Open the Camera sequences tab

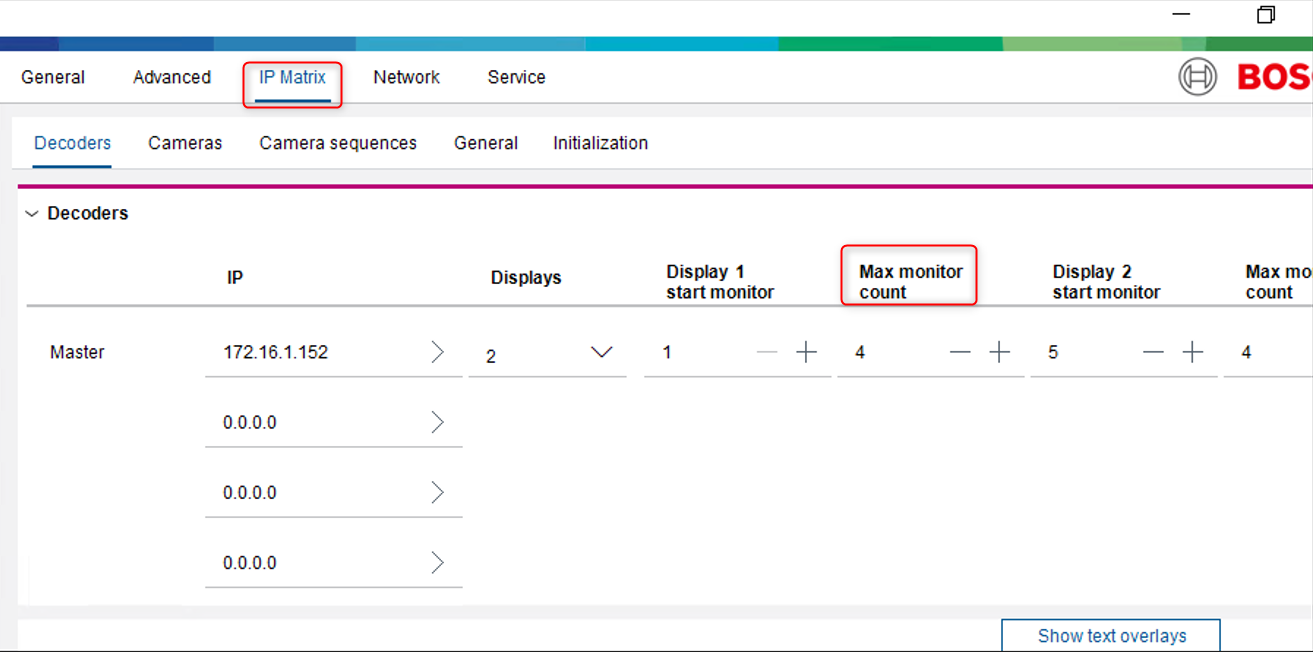pos(338,143)
